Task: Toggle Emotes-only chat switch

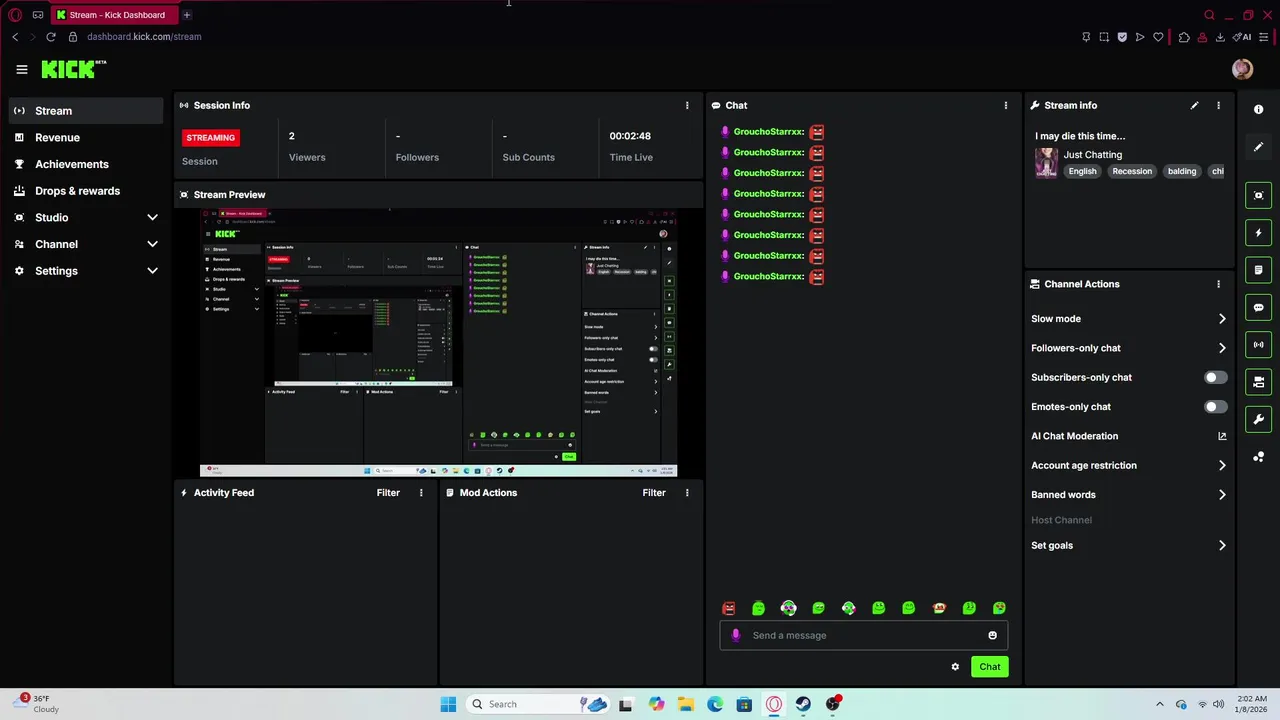Action: [x=1215, y=407]
